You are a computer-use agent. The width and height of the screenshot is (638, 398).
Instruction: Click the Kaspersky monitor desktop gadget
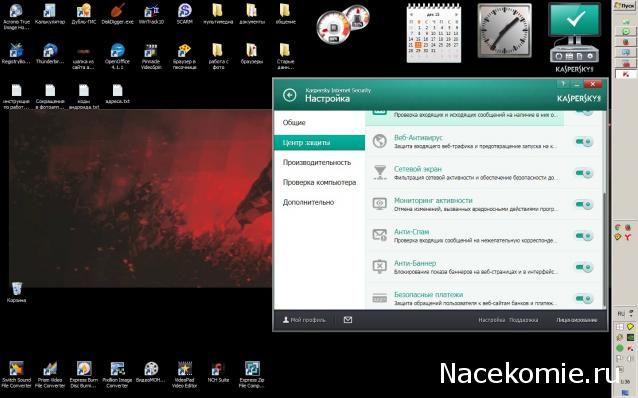574,37
